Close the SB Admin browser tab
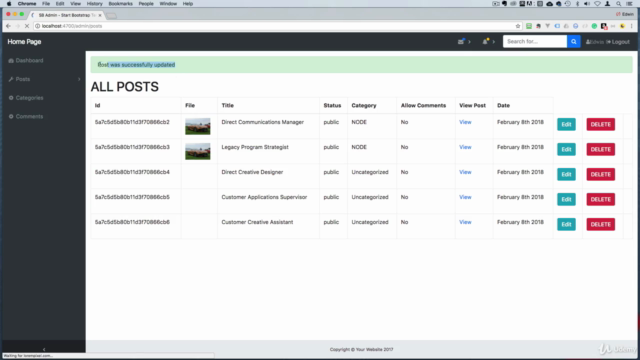 100,15
